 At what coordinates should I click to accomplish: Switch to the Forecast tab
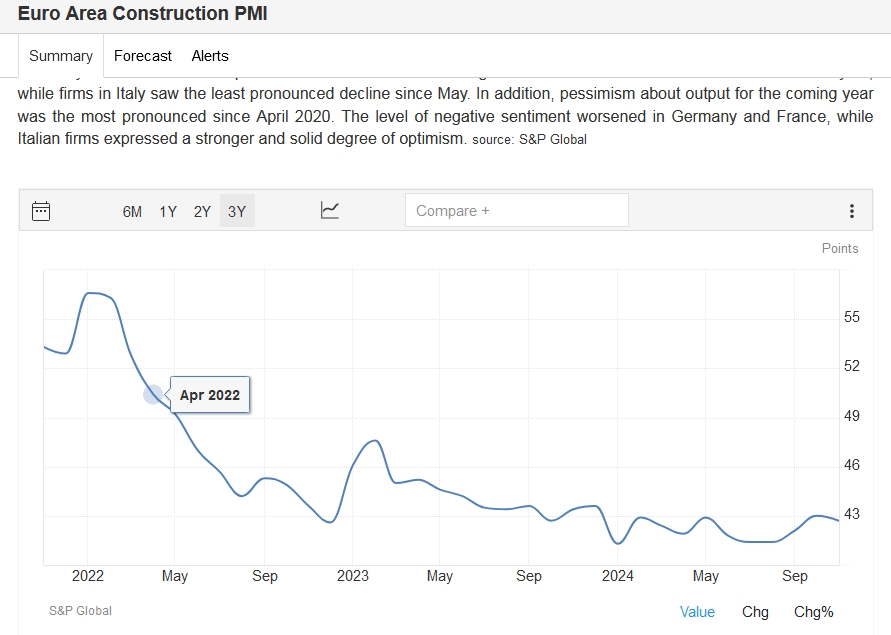tap(143, 56)
